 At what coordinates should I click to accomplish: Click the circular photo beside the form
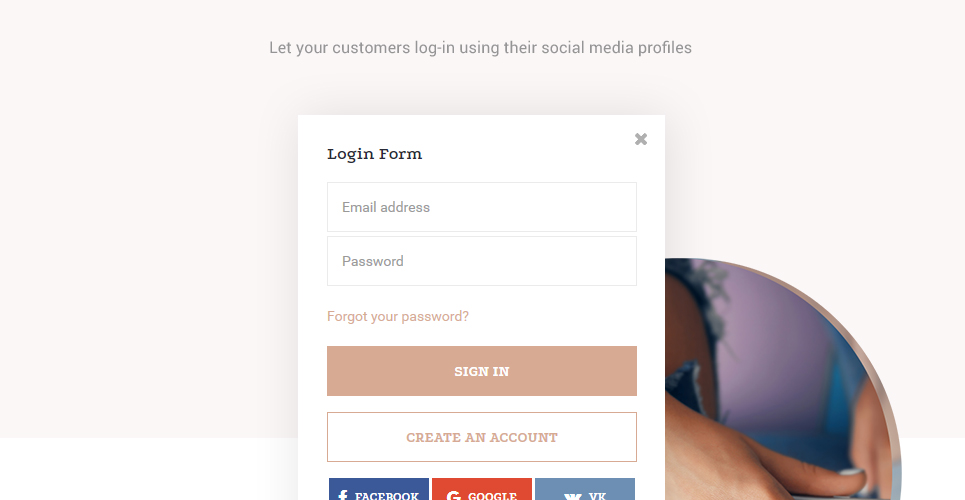(782, 379)
